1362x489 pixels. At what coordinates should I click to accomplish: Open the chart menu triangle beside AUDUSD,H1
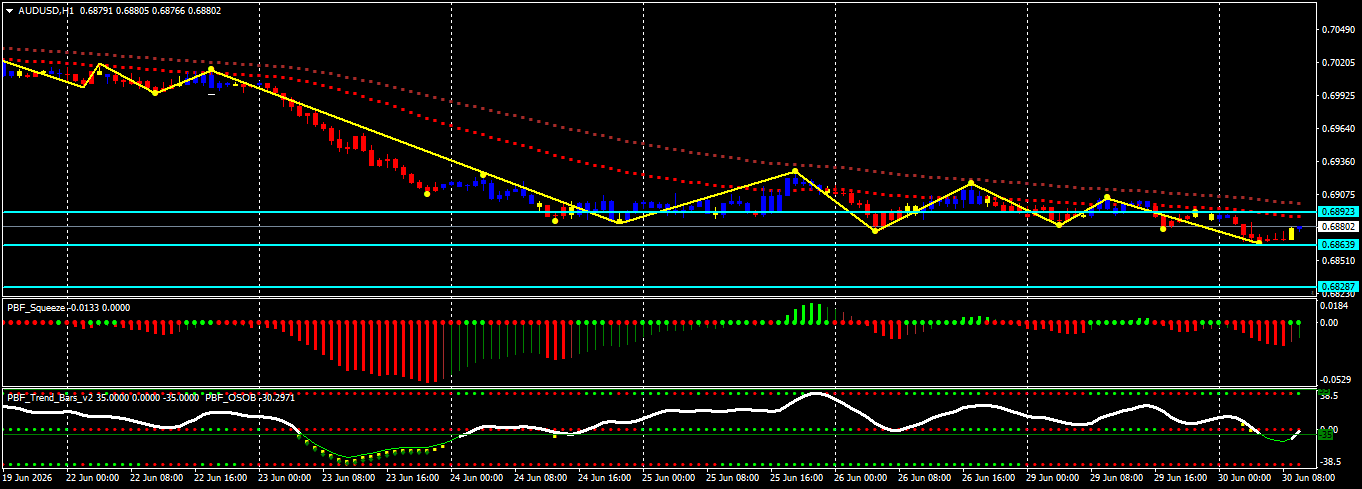click(10, 10)
